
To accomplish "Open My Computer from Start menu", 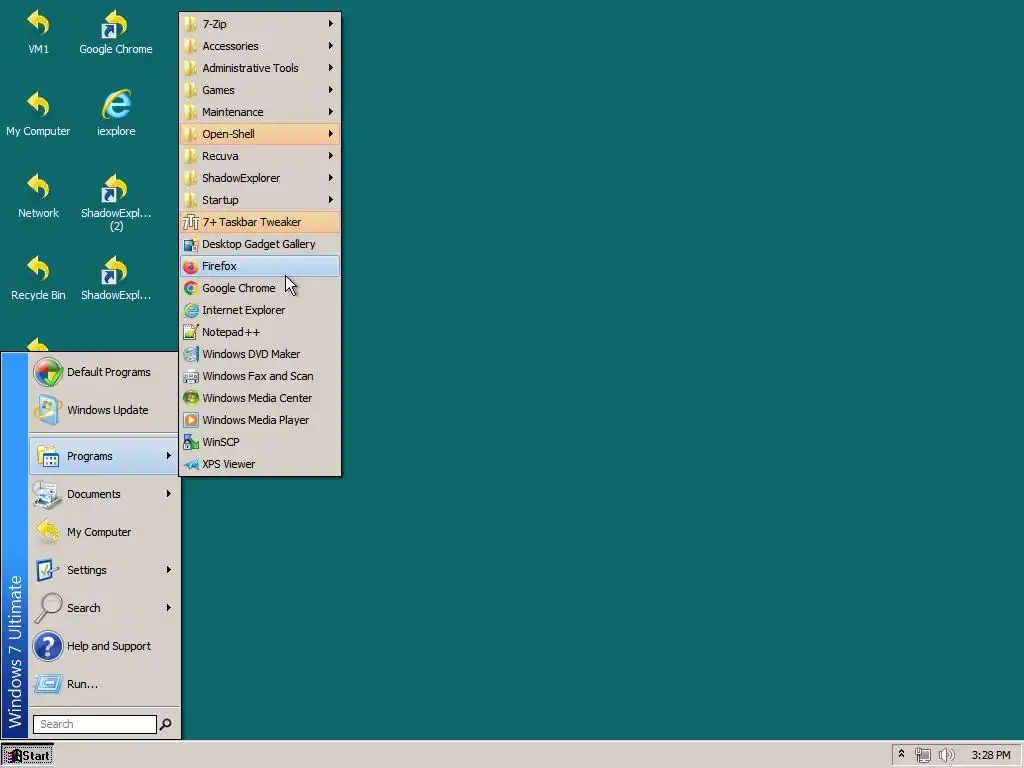I will click(104, 532).
